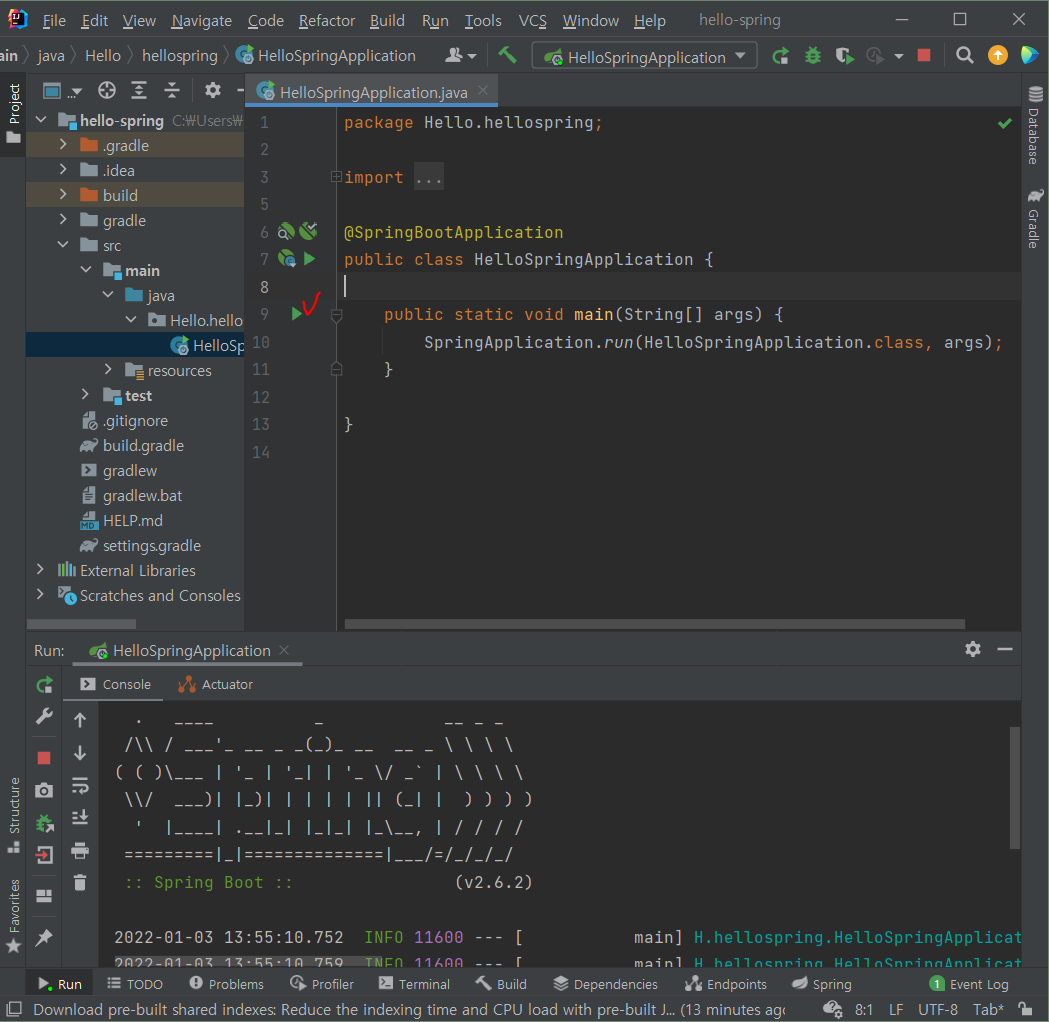Expand the test folder
The width and height of the screenshot is (1049, 1022).
coord(85,395)
